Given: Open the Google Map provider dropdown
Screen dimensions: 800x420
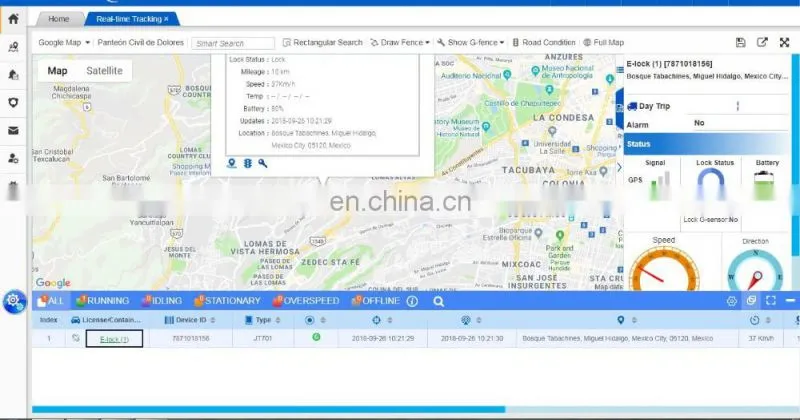Looking at the screenshot, I should coord(64,42).
